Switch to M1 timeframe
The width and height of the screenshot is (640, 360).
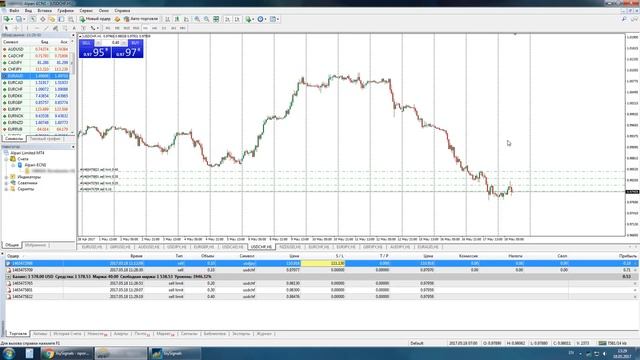(108, 28)
